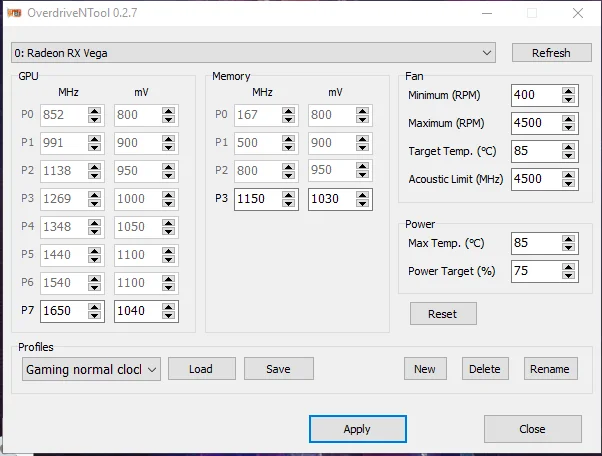Minimize the OverdriveNTool window
This screenshot has height=456, width=602.
(487, 13)
